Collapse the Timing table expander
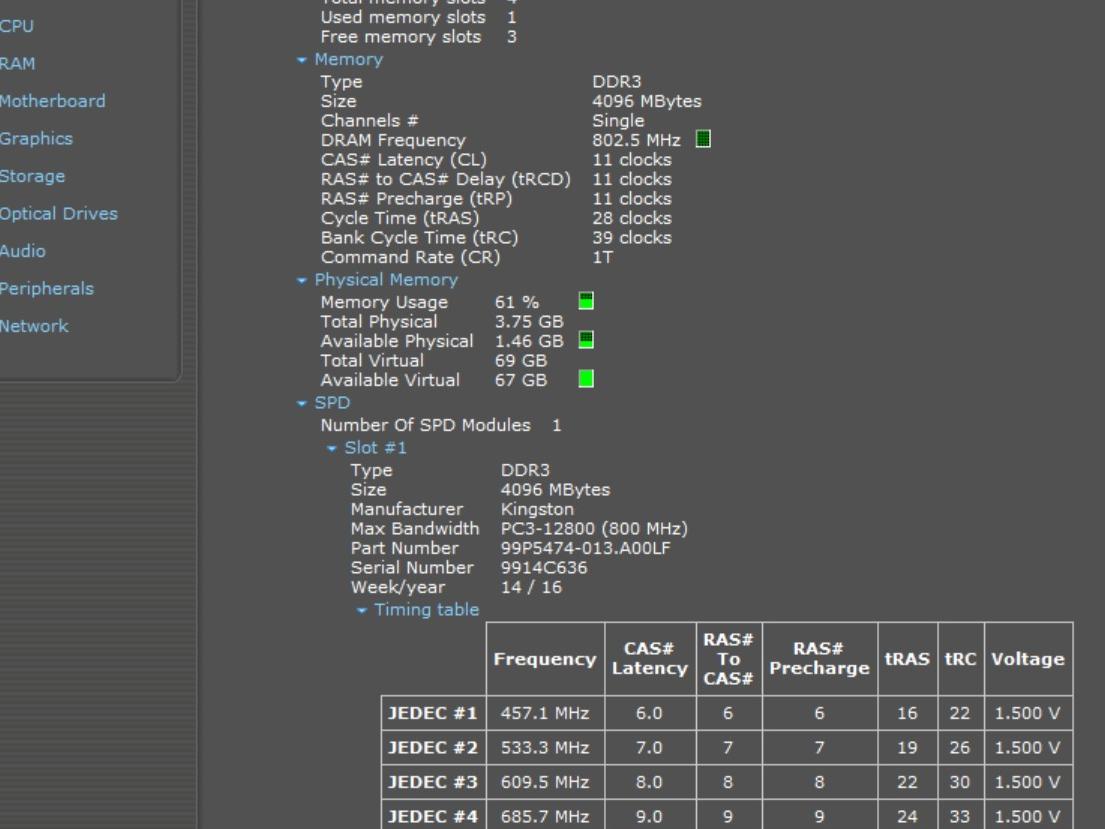 pos(362,611)
